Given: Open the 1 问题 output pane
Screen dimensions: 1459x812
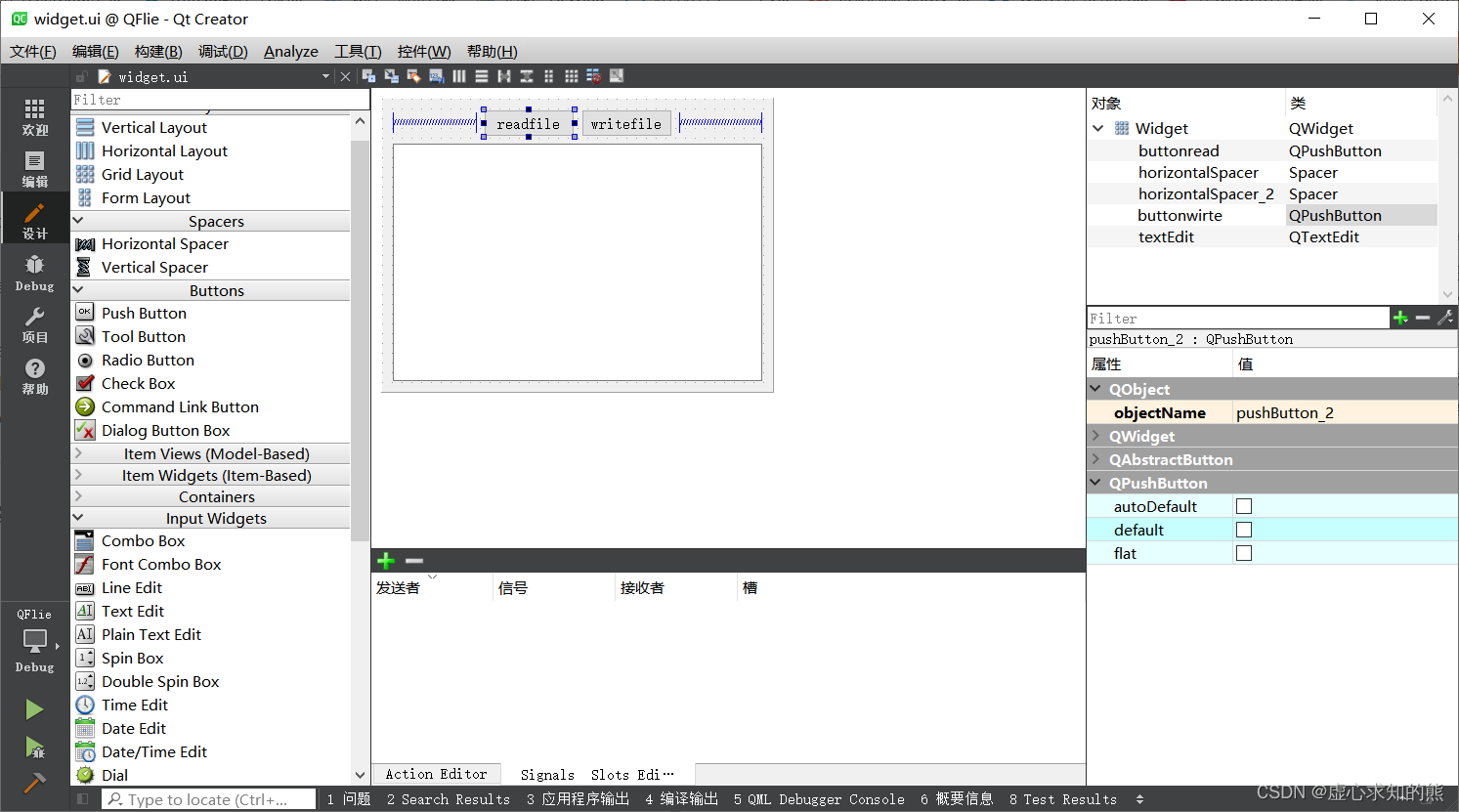Looking at the screenshot, I should point(349,799).
